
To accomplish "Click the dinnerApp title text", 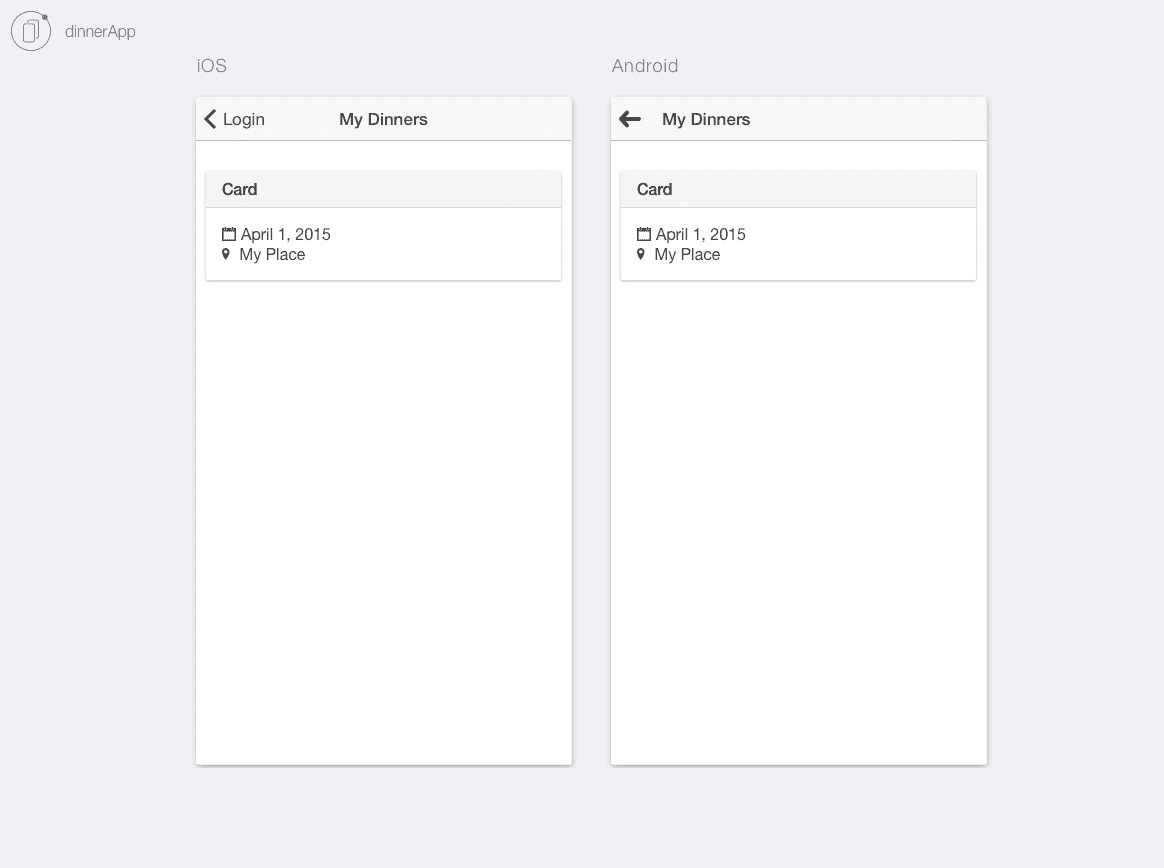I will pyautogui.click(x=100, y=31).
